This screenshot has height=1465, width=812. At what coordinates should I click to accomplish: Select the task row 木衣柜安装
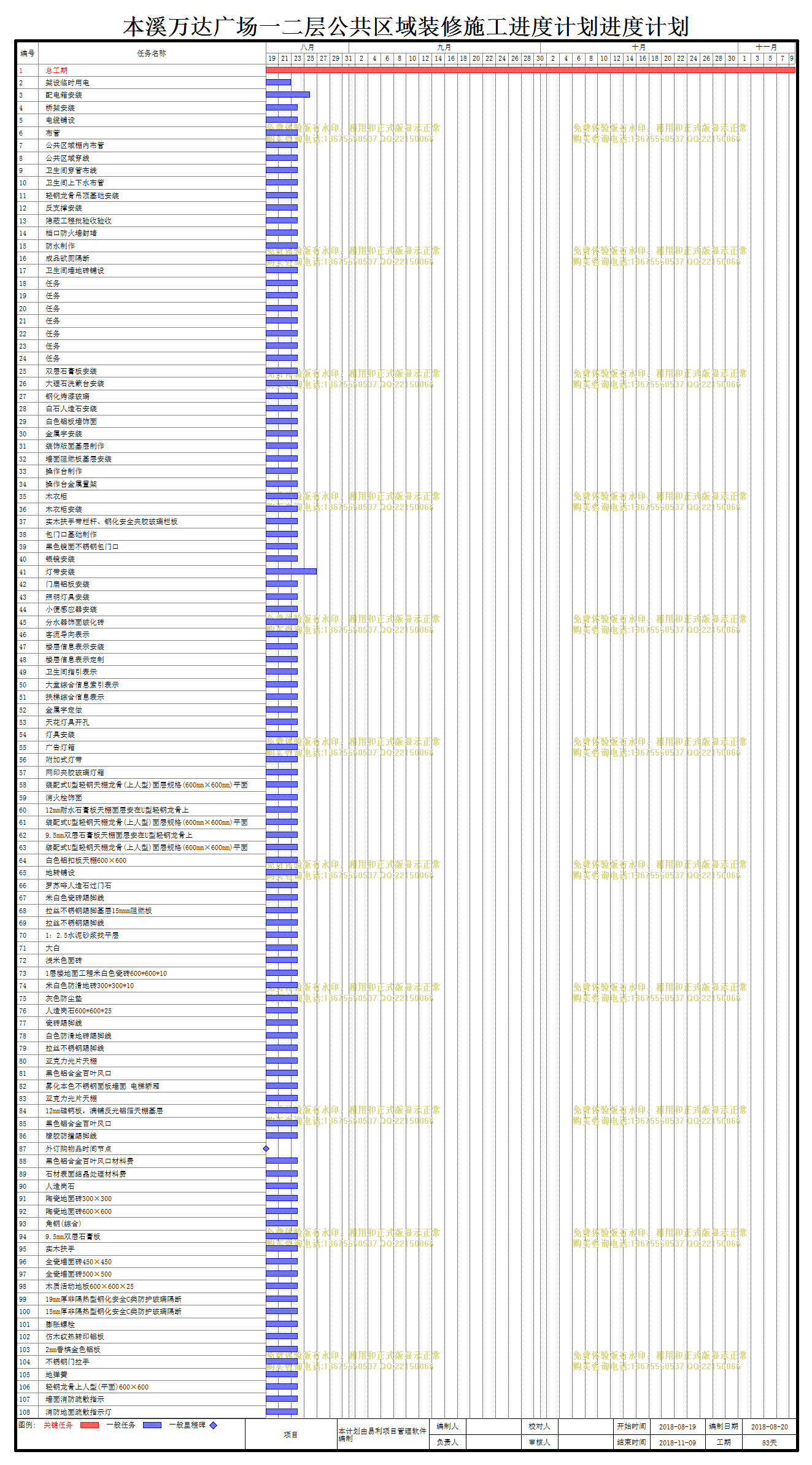tap(141, 509)
